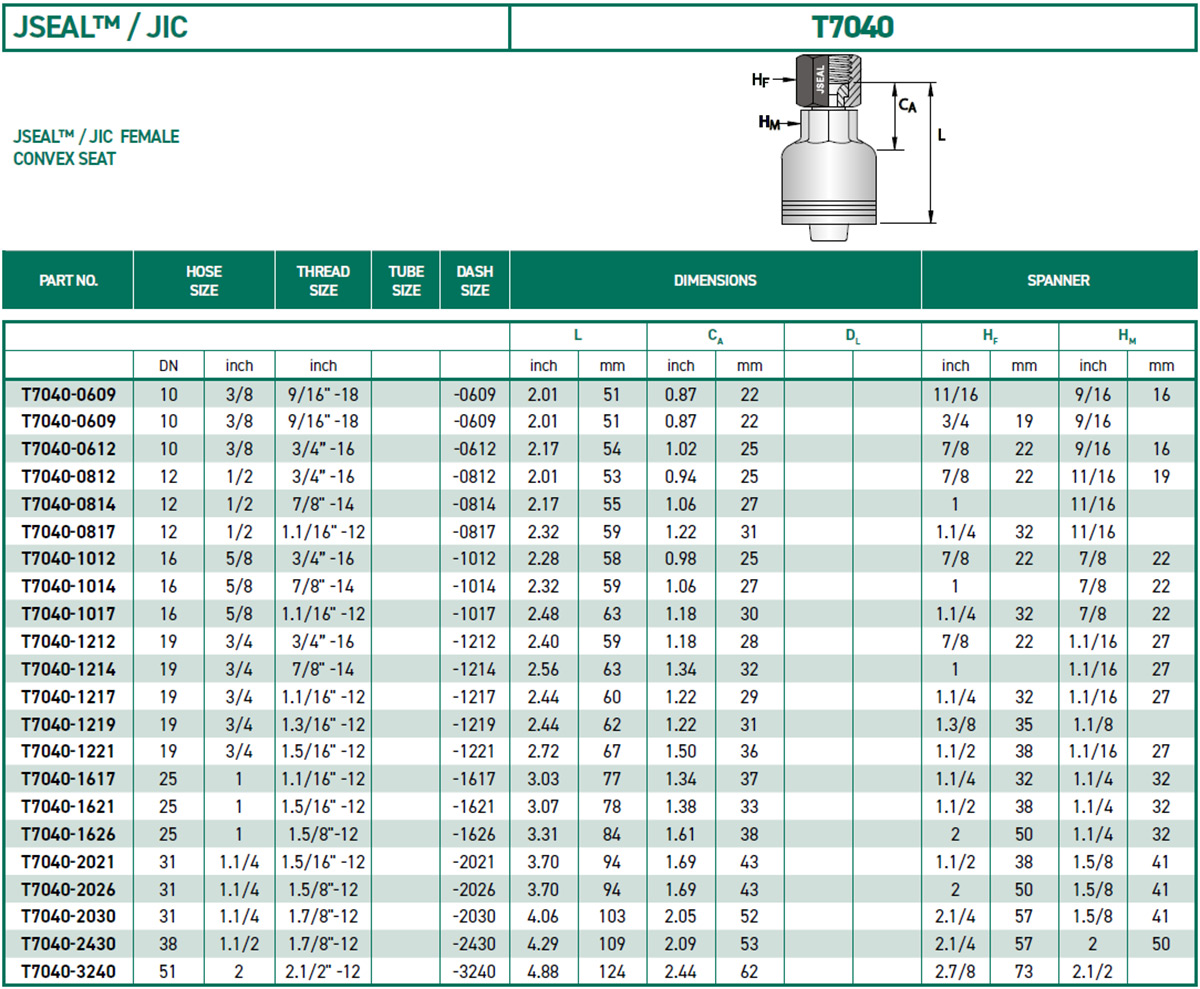Click the HF mm value '73'
Screen dimensions: 1200x989
(1024, 971)
